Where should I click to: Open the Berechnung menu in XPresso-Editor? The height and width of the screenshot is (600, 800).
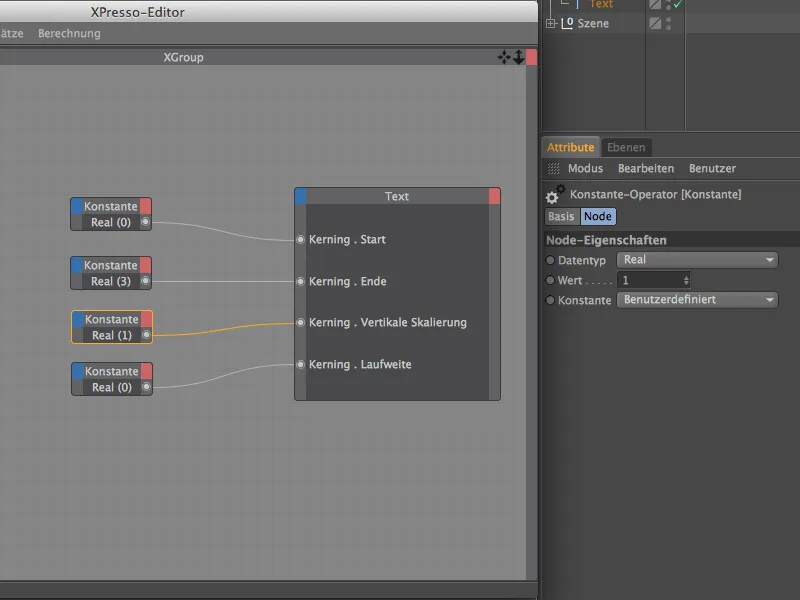[x=69, y=33]
